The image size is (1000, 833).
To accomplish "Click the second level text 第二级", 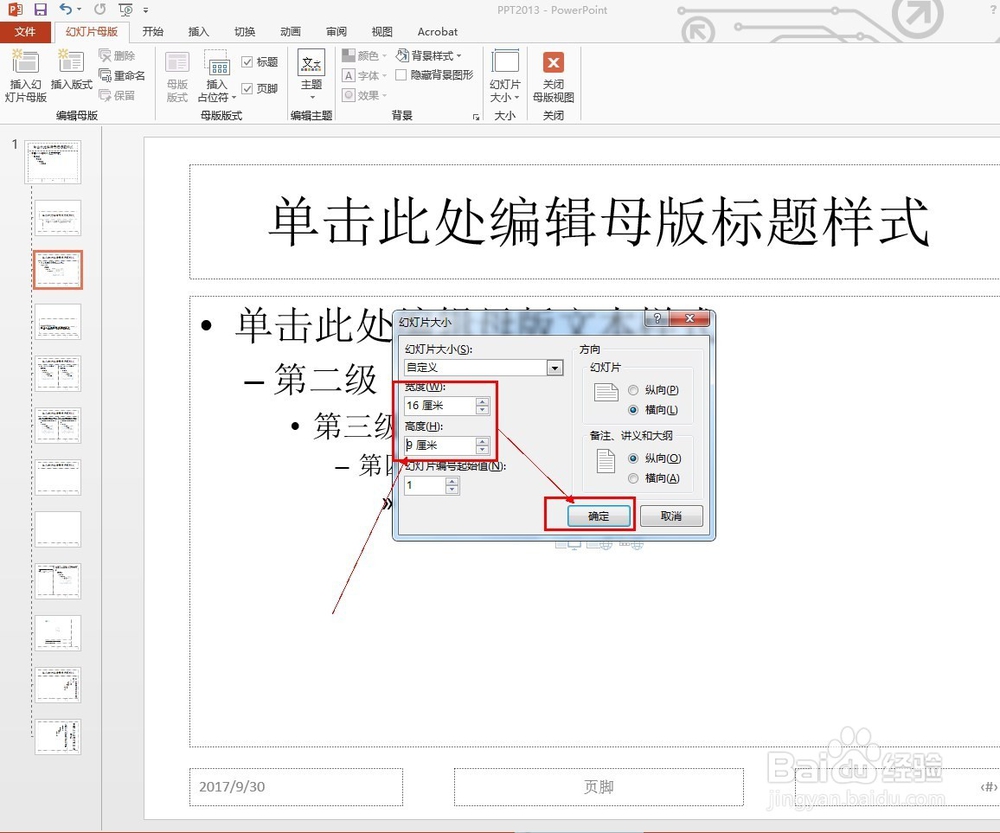I will (326, 380).
